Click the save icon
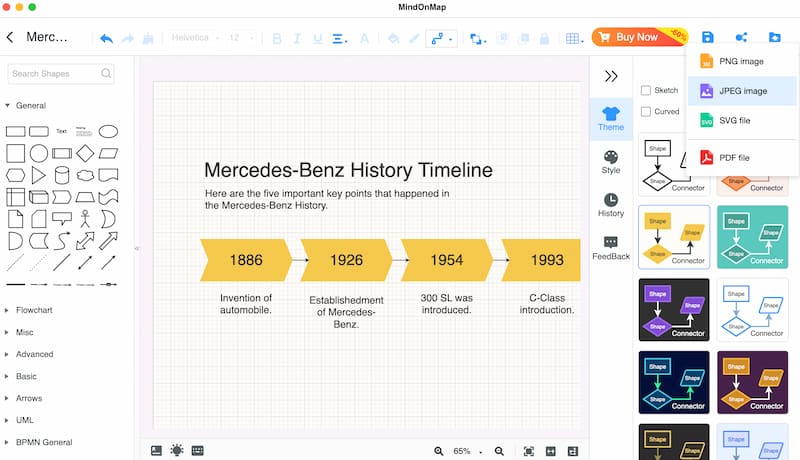 tap(708, 37)
